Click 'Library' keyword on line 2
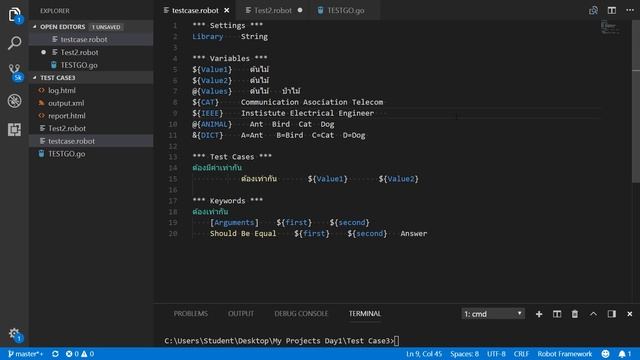 coord(208,36)
